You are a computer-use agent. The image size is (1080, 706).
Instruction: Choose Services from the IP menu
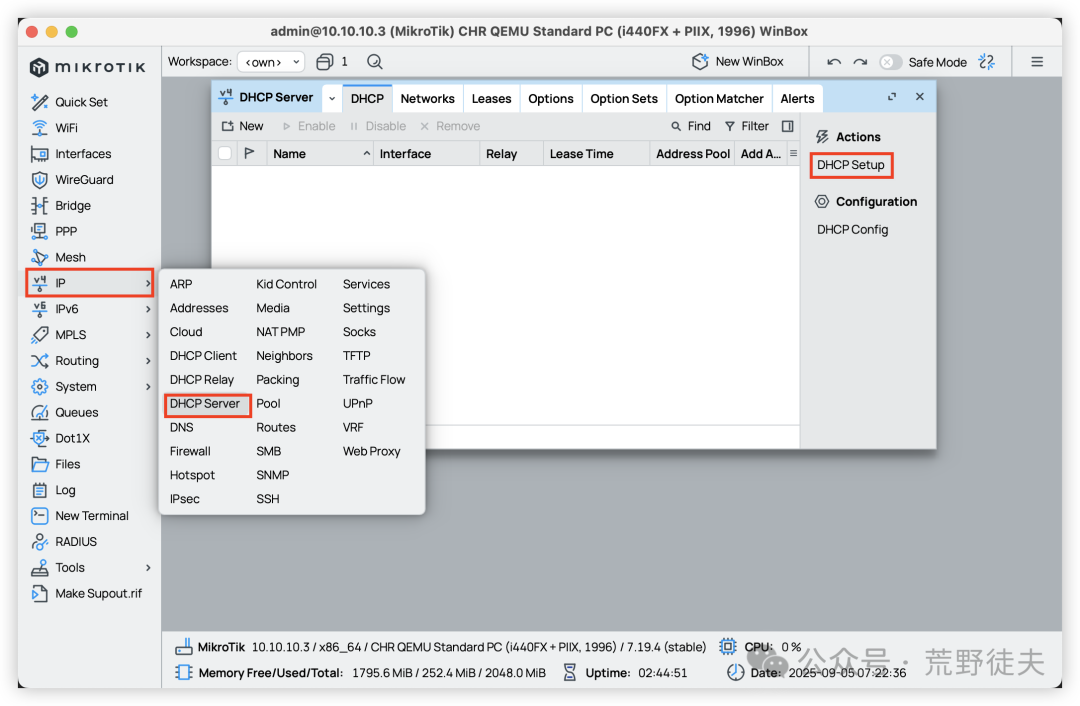point(366,284)
